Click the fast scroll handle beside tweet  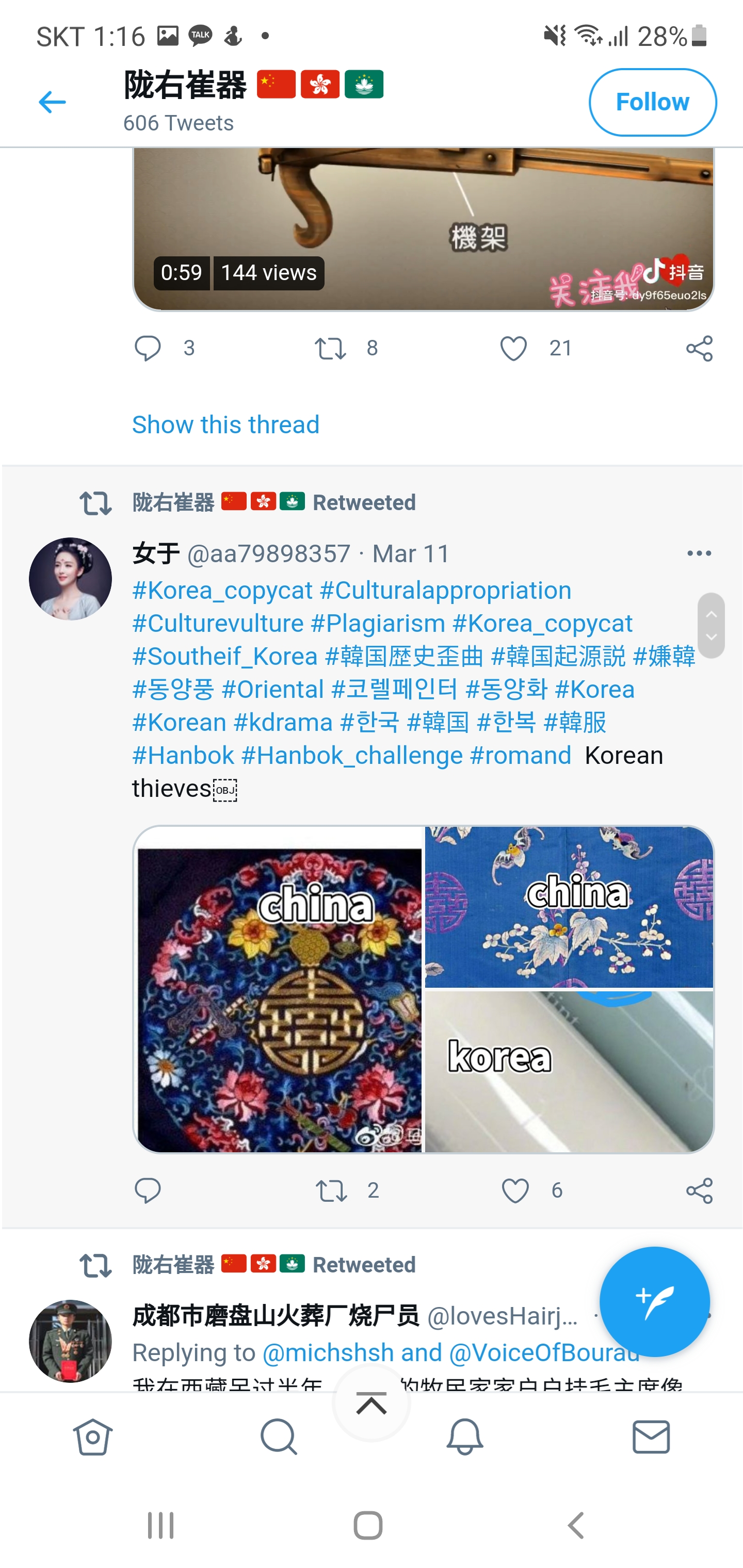tap(710, 625)
